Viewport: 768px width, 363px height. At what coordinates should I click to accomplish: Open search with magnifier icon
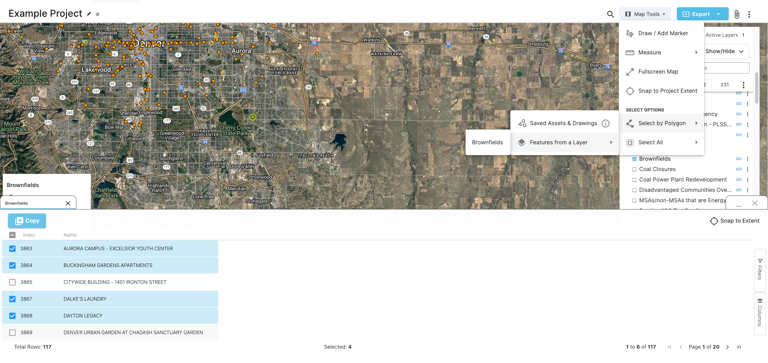coord(610,14)
